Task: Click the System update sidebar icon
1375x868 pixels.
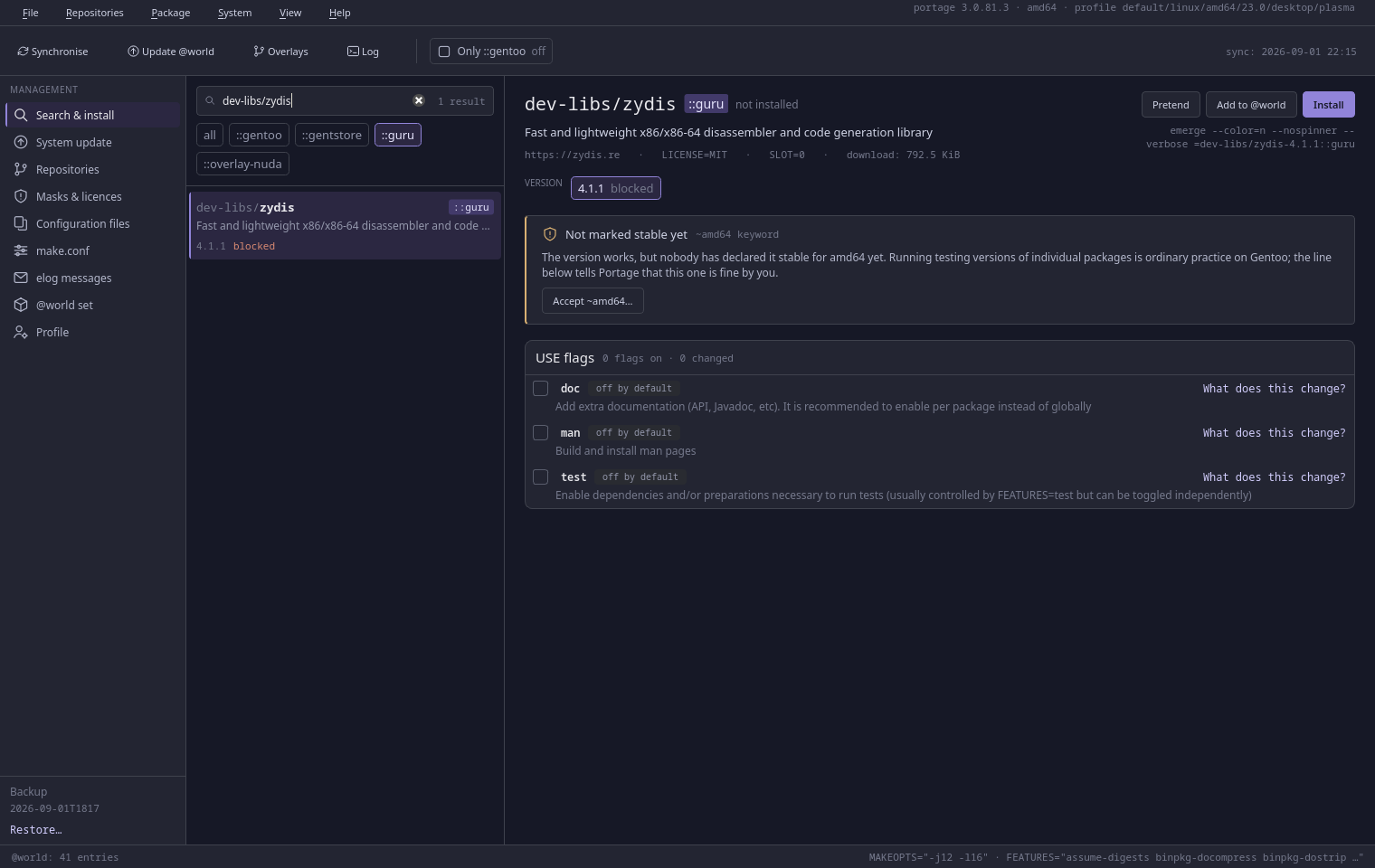Action: (x=21, y=142)
